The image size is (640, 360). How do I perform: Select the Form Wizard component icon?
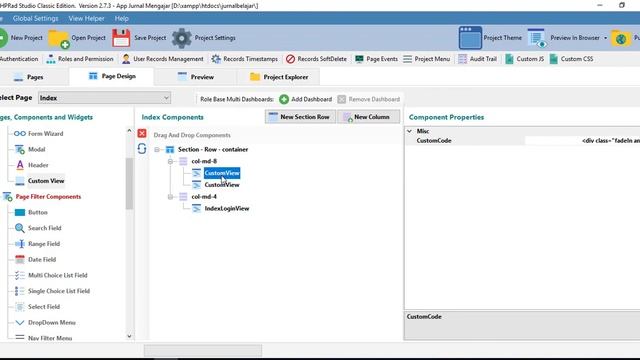coord(20,133)
